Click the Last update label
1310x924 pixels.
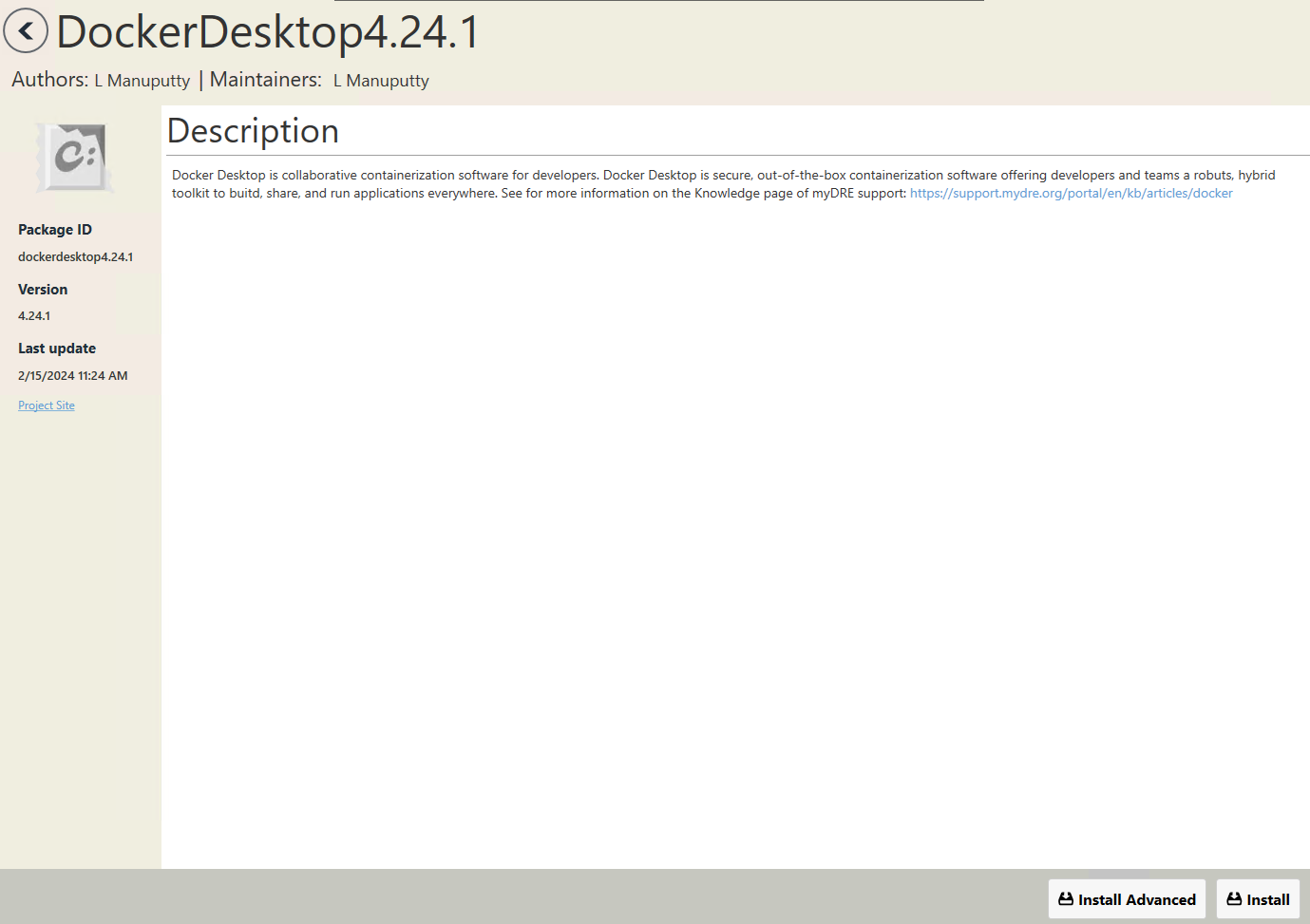coord(57,349)
